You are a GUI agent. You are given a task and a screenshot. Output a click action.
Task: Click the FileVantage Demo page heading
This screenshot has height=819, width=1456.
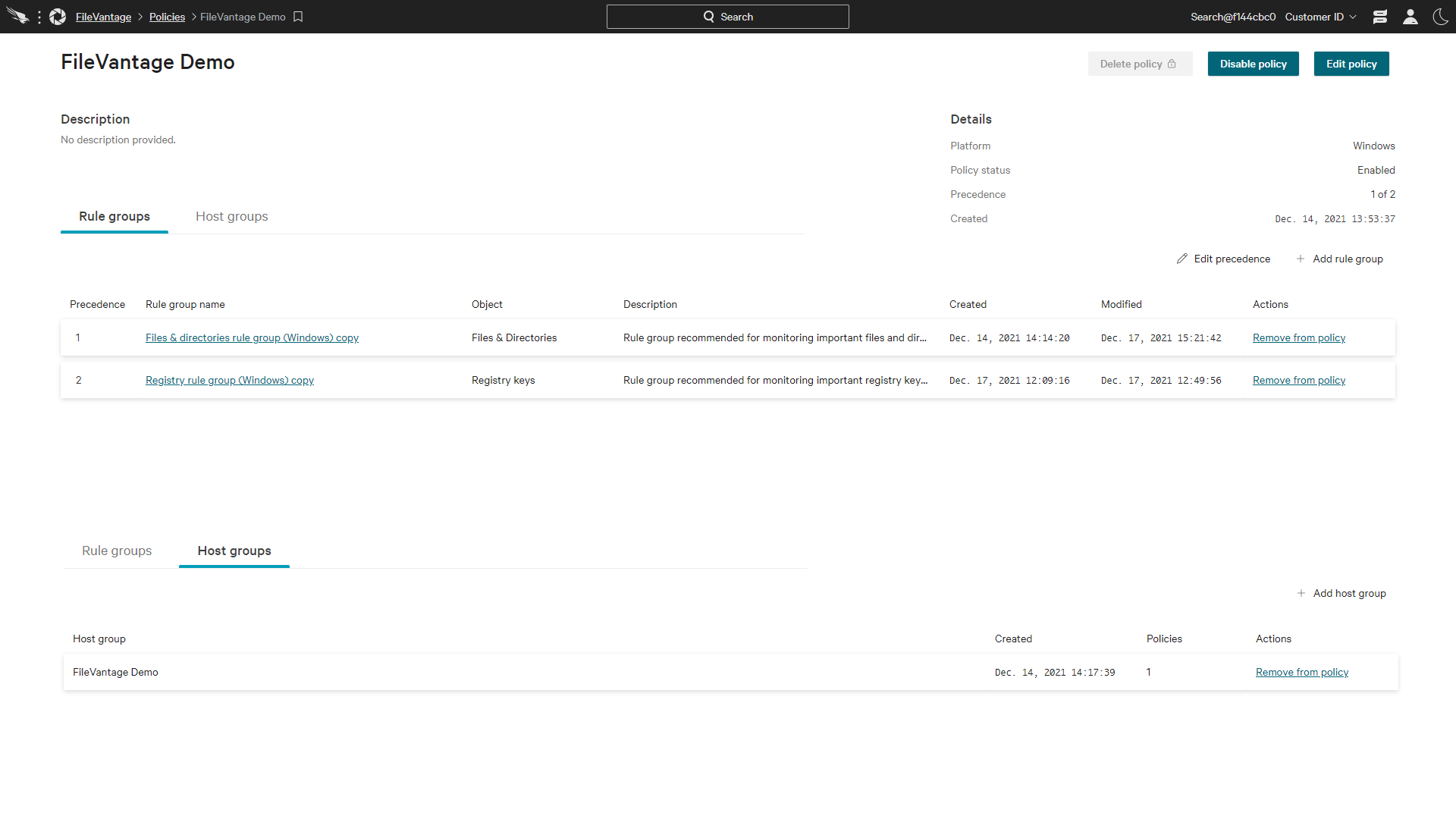148,61
